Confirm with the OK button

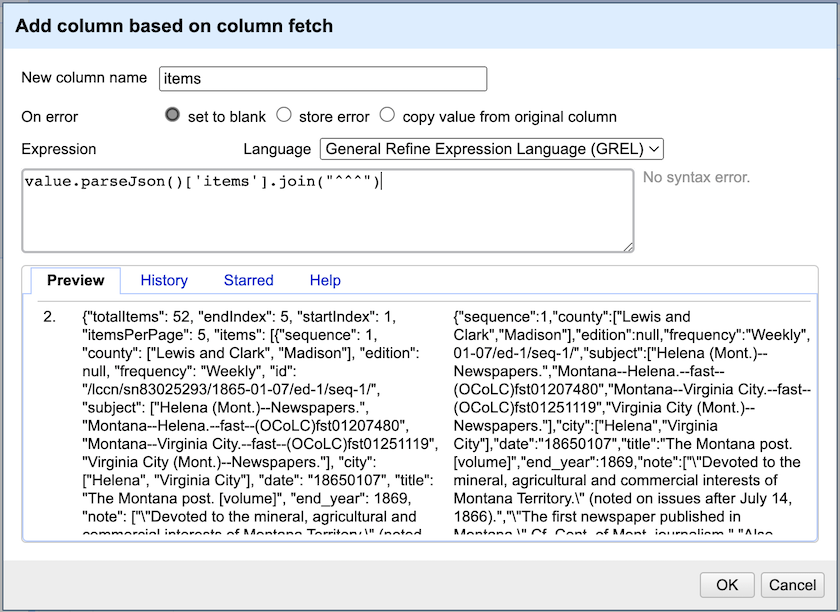pos(727,585)
